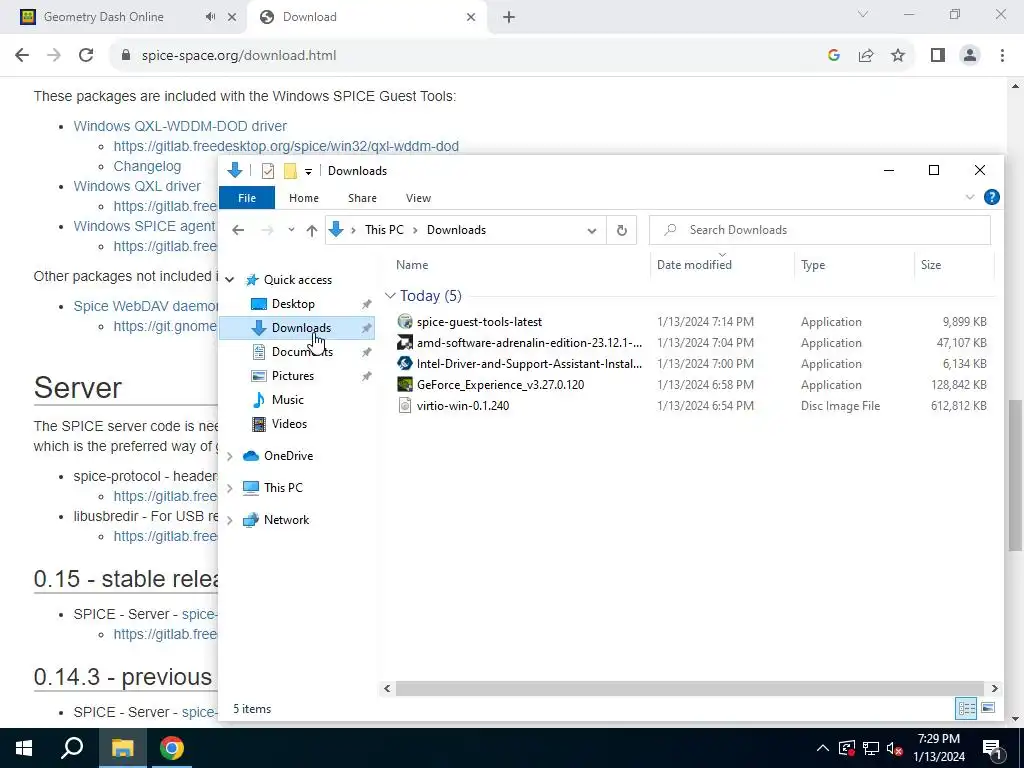
Task: Click This PC in the address path
Action: tap(384, 230)
